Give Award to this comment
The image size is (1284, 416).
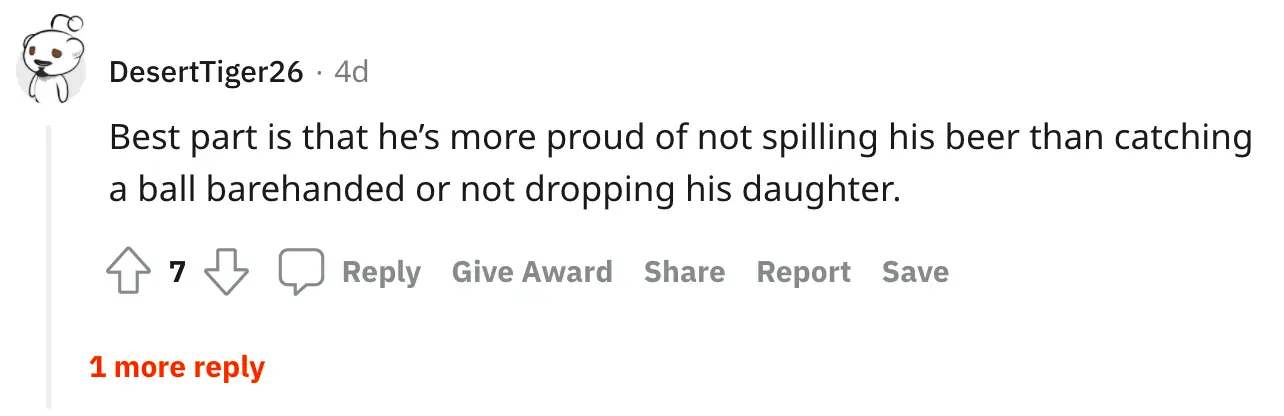pyautogui.click(x=532, y=272)
